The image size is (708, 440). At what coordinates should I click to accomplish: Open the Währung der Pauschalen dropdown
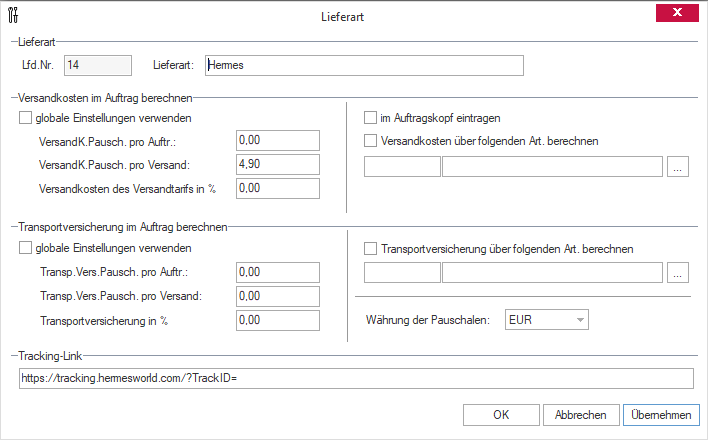point(546,320)
